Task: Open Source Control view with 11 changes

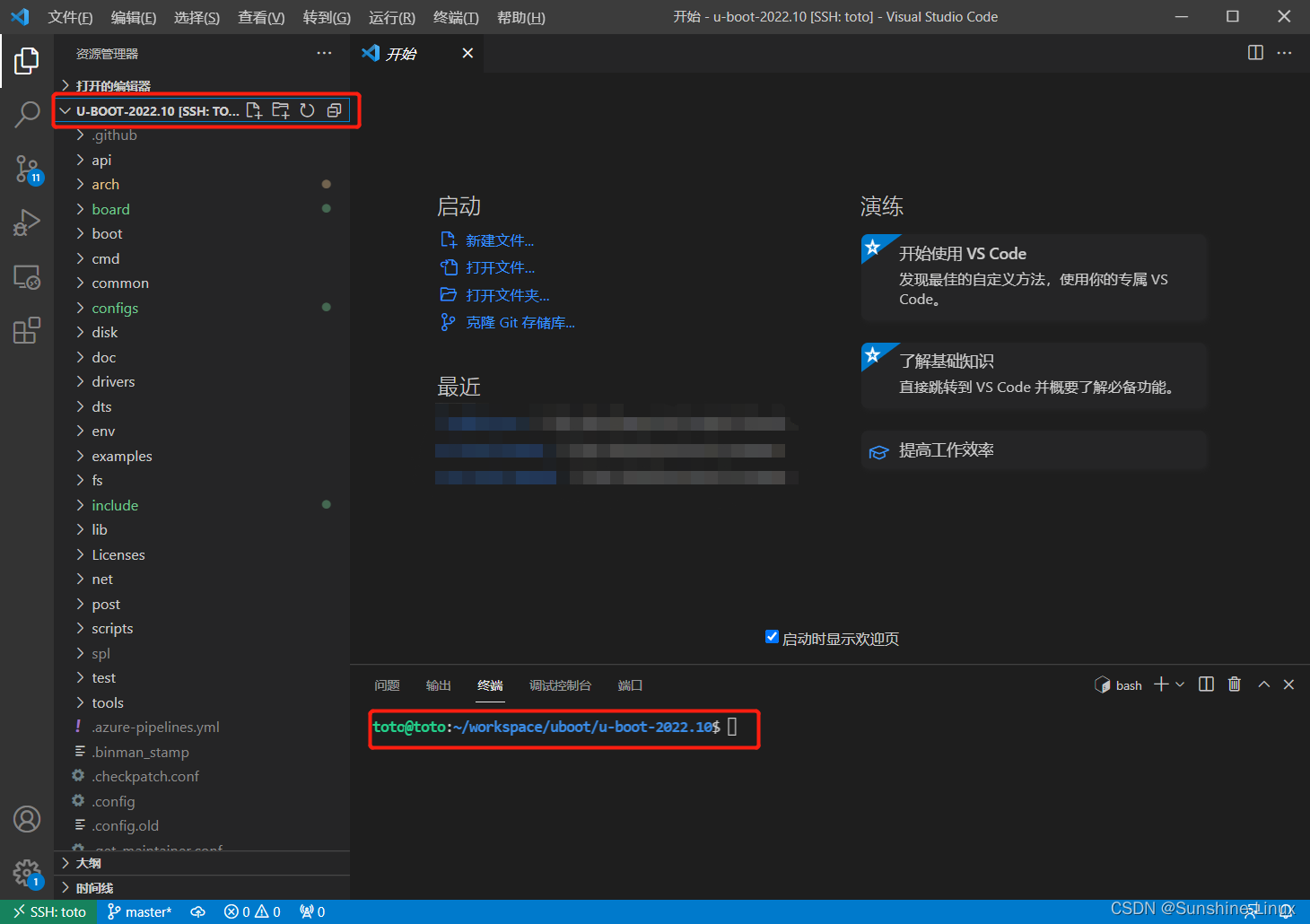Action: pos(27,169)
